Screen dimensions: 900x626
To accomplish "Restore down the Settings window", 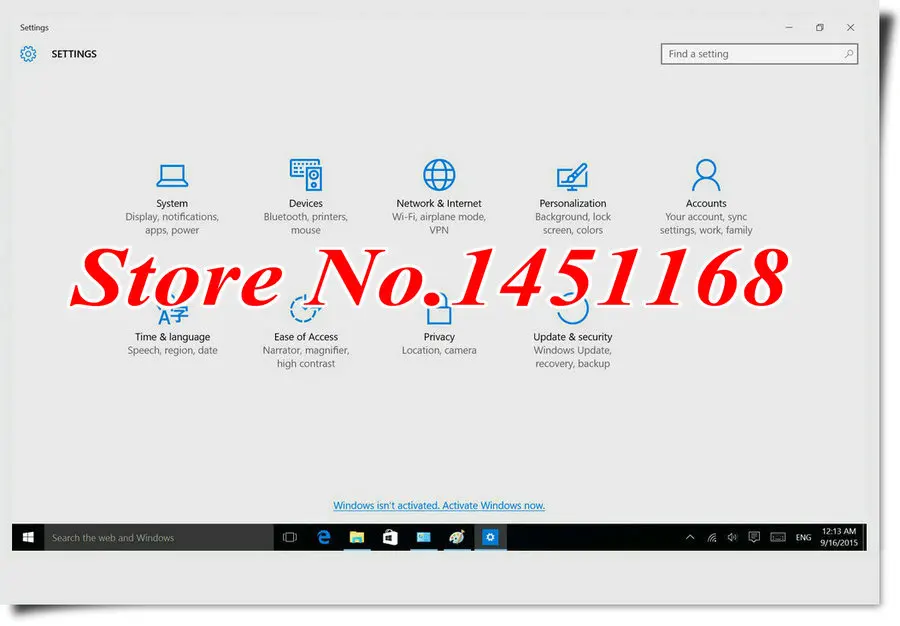I will (820, 28).
